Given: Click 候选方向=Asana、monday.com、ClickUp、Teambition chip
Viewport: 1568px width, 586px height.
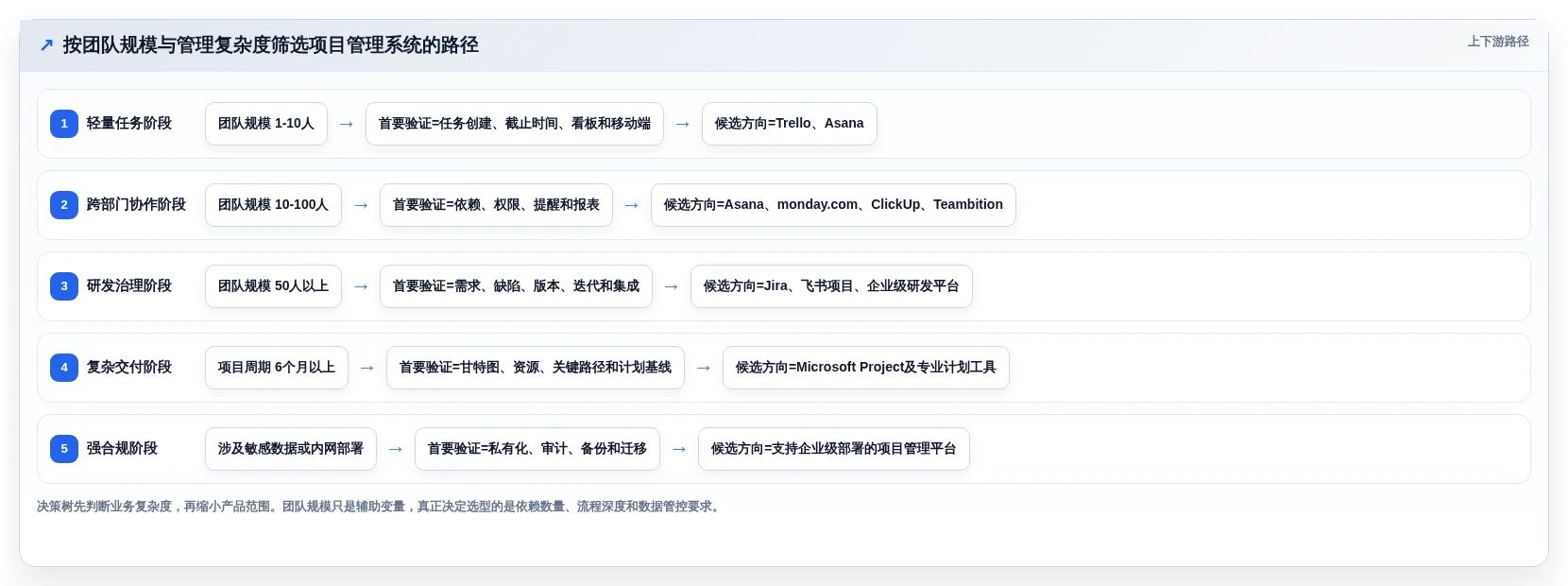Looking at the screenshot, I should tap(833, 205).
